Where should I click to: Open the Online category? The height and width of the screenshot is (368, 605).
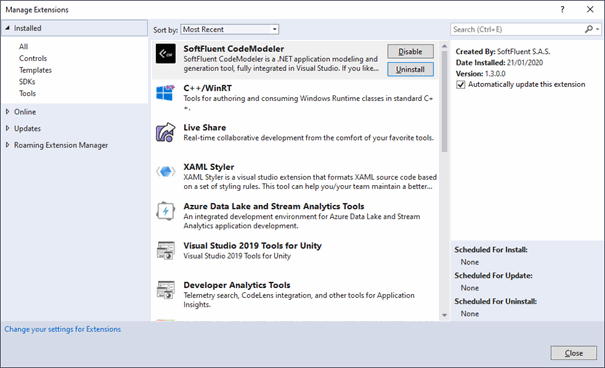point(25,112)
